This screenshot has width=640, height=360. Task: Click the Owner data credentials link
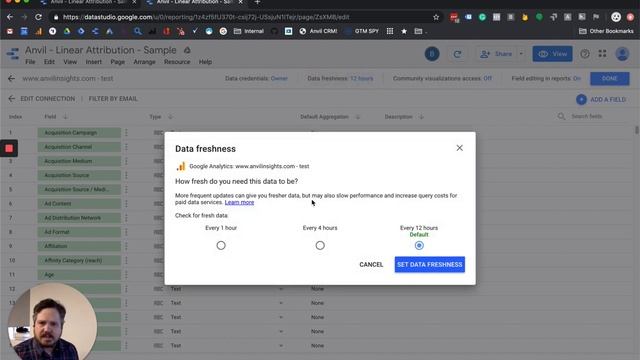[279, 78]
